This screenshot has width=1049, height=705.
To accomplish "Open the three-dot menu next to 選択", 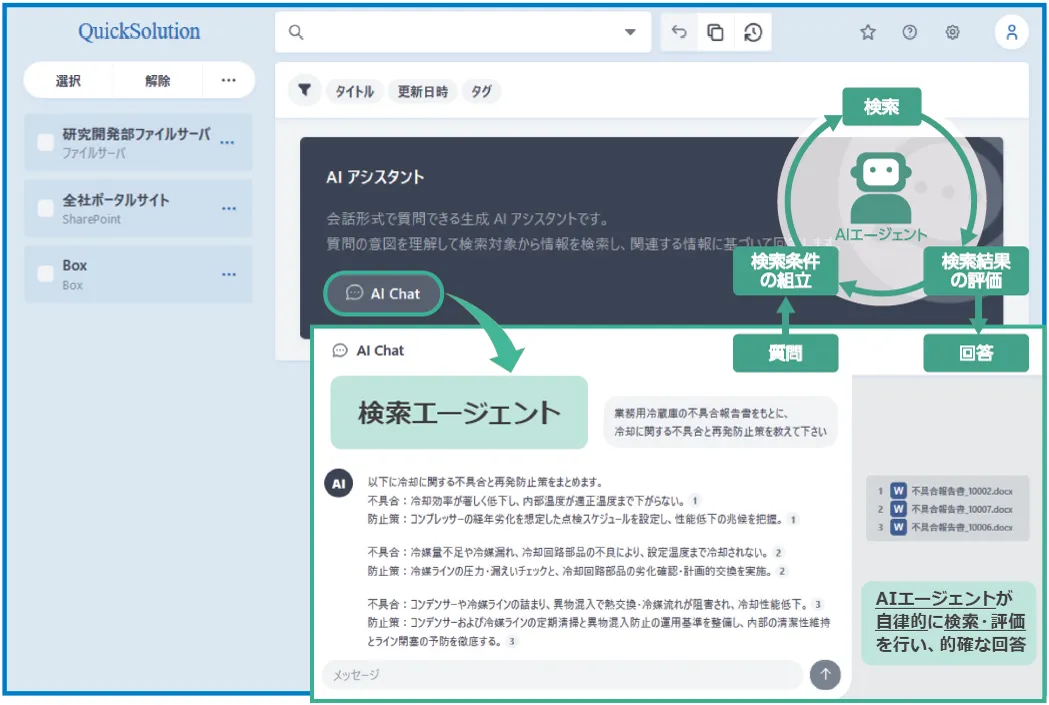I will tap(227, 80).
